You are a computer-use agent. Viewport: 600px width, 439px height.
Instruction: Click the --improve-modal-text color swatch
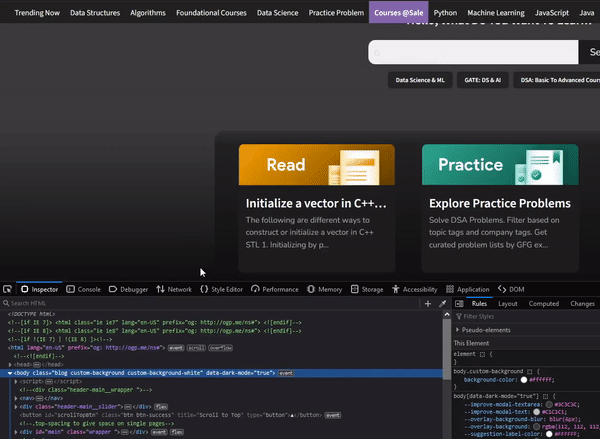(536, 412)
